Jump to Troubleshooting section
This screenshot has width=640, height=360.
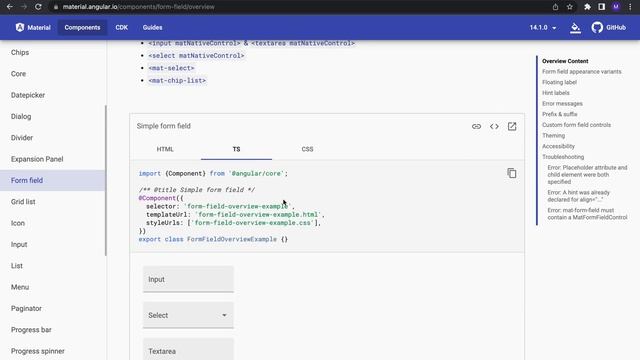click(x=563, y=157)
